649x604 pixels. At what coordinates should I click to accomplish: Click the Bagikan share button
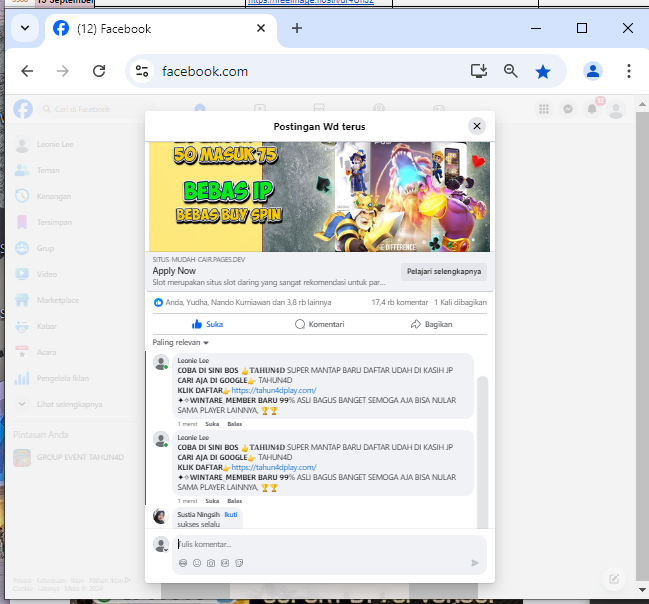click(x=431, y=324)
